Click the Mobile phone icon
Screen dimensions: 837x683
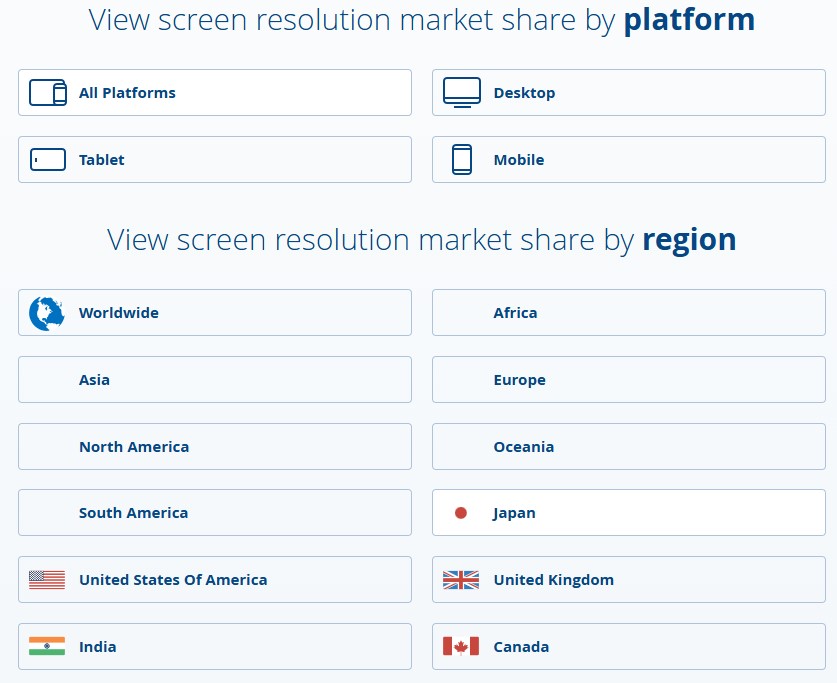pyautogui.click(x=462, y=160)
